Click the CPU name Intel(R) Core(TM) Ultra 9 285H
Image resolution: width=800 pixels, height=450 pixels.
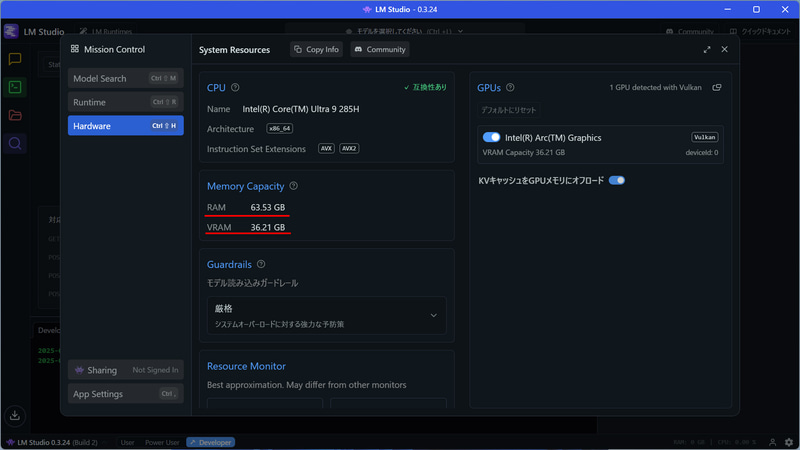coord(301,109)
